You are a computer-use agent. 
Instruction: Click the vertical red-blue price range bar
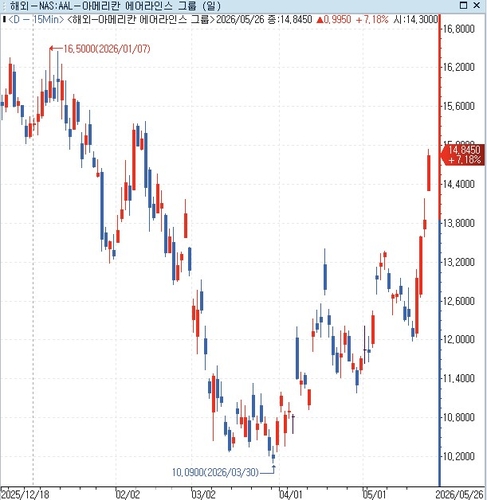[440, 250]
